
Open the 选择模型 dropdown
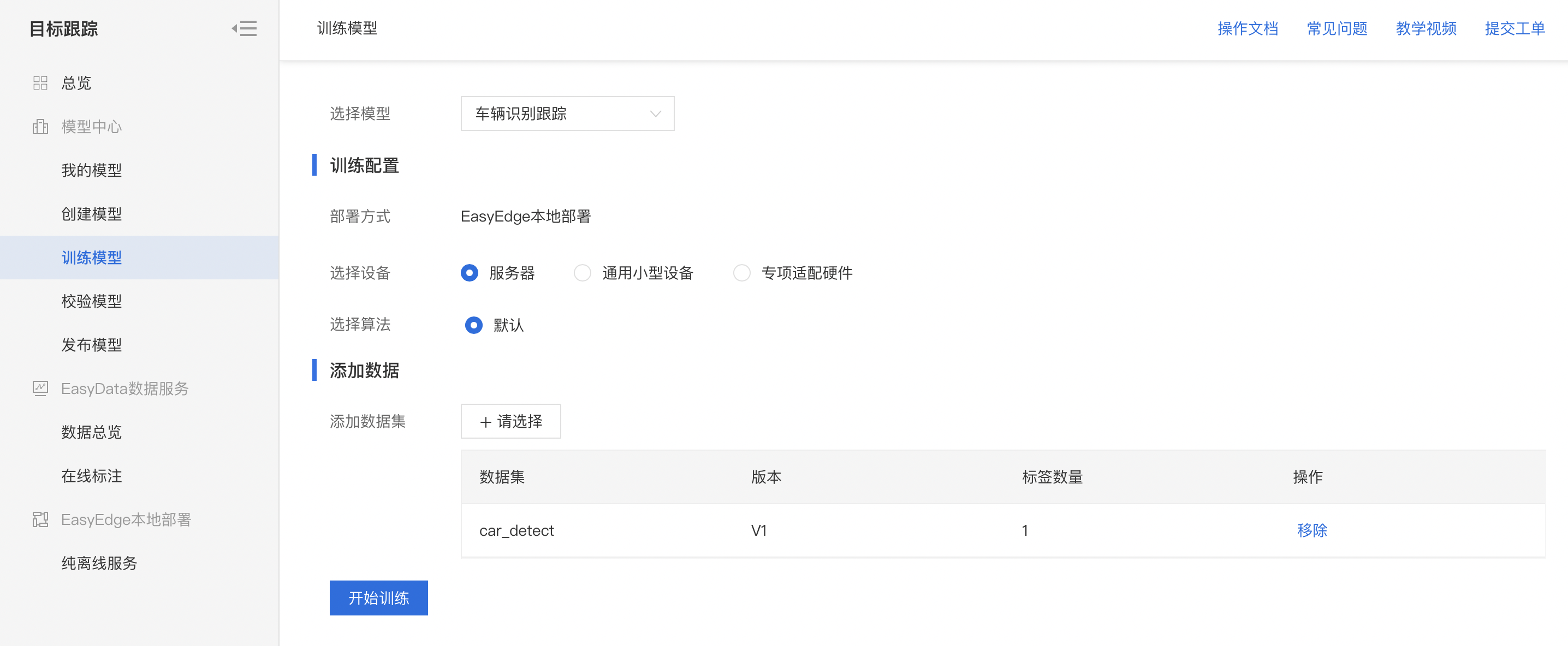tap(567, 113)
